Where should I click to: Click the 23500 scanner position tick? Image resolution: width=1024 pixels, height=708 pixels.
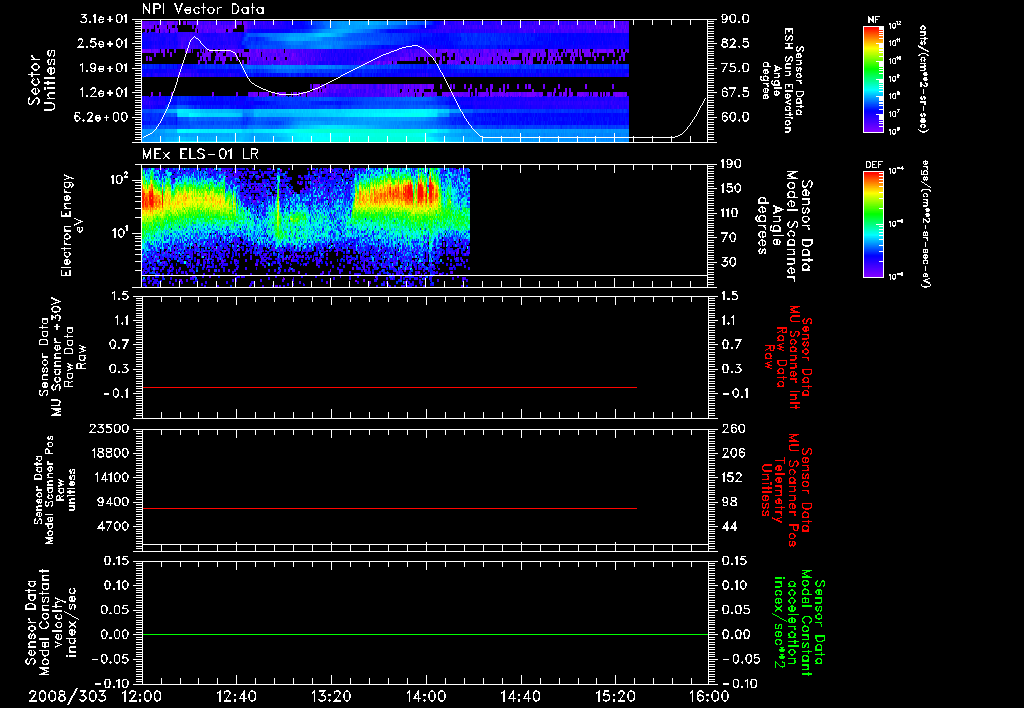tap(110, 429)
